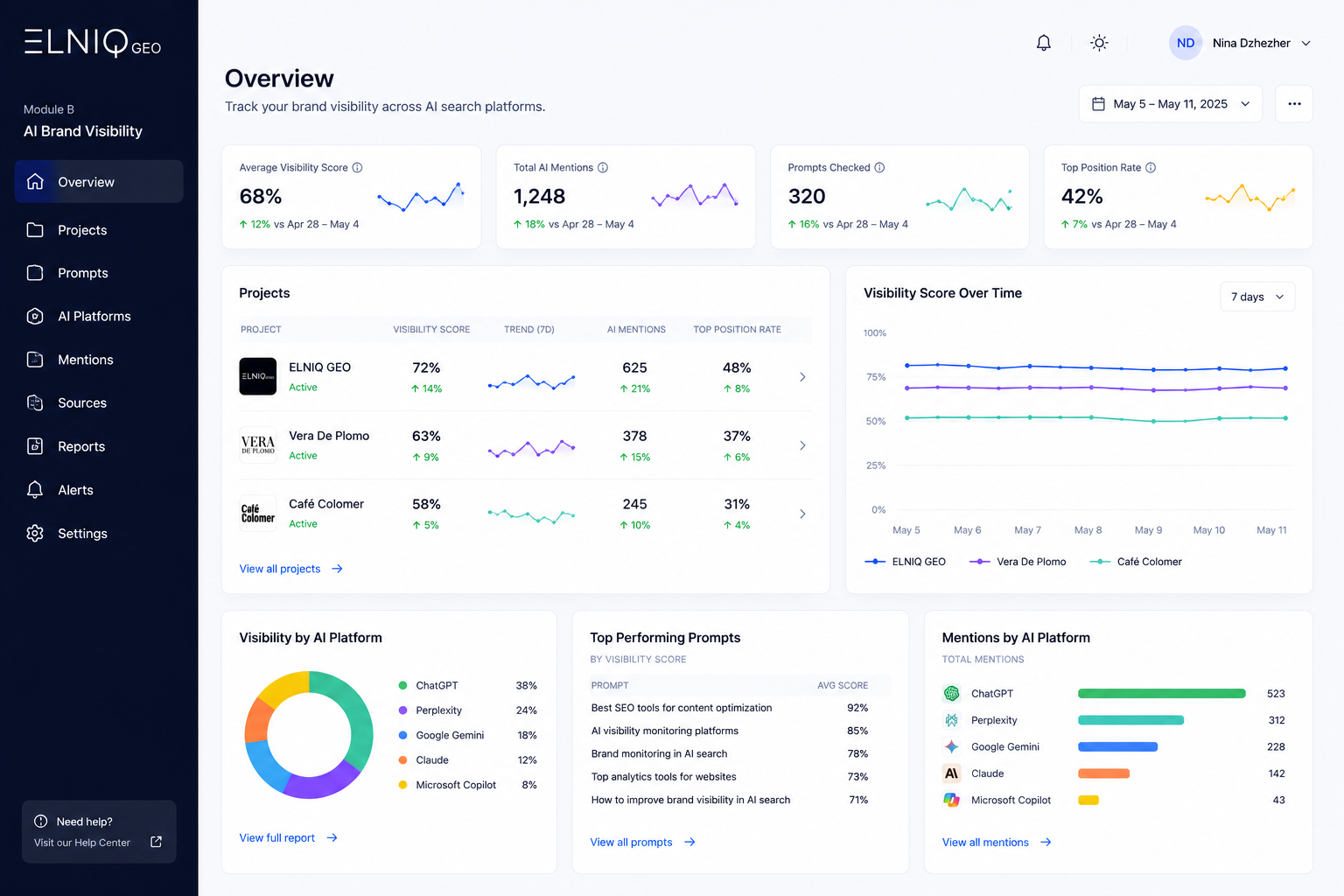Viewport: 1344px width, 896px height.
Task: Expand the Café Colomer row chevron
Action: 802,514
